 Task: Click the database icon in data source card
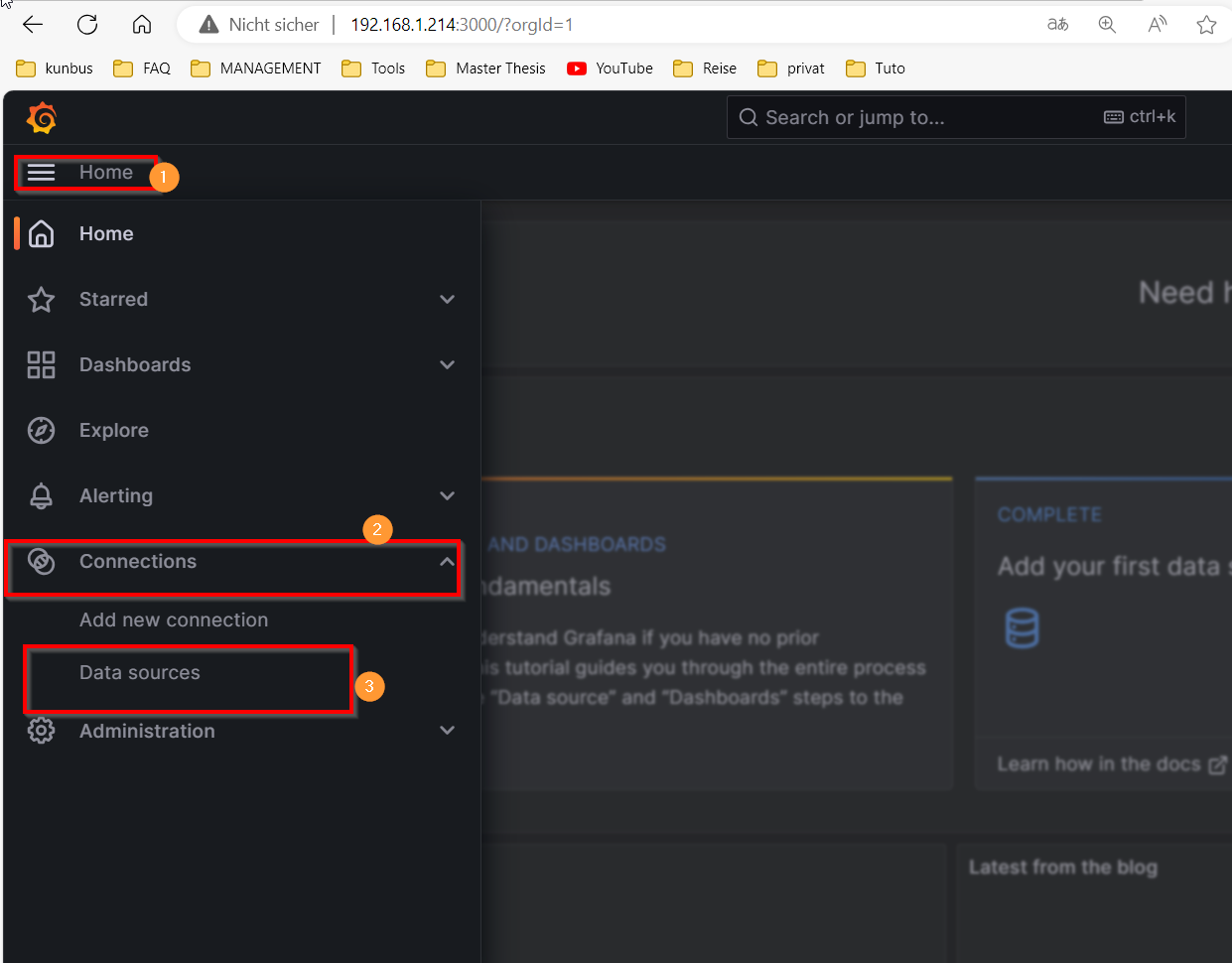point(1023,627)
